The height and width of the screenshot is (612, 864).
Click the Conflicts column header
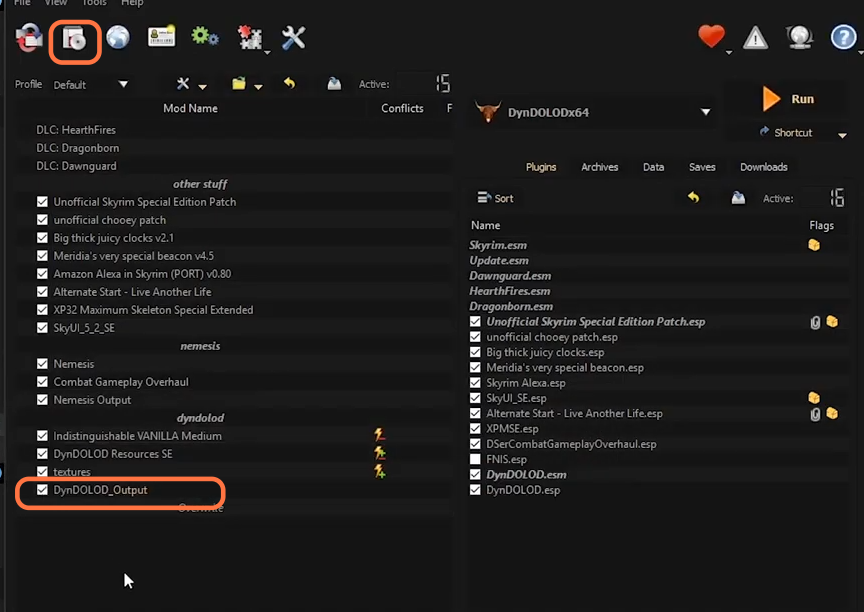(x=402, y=109)
